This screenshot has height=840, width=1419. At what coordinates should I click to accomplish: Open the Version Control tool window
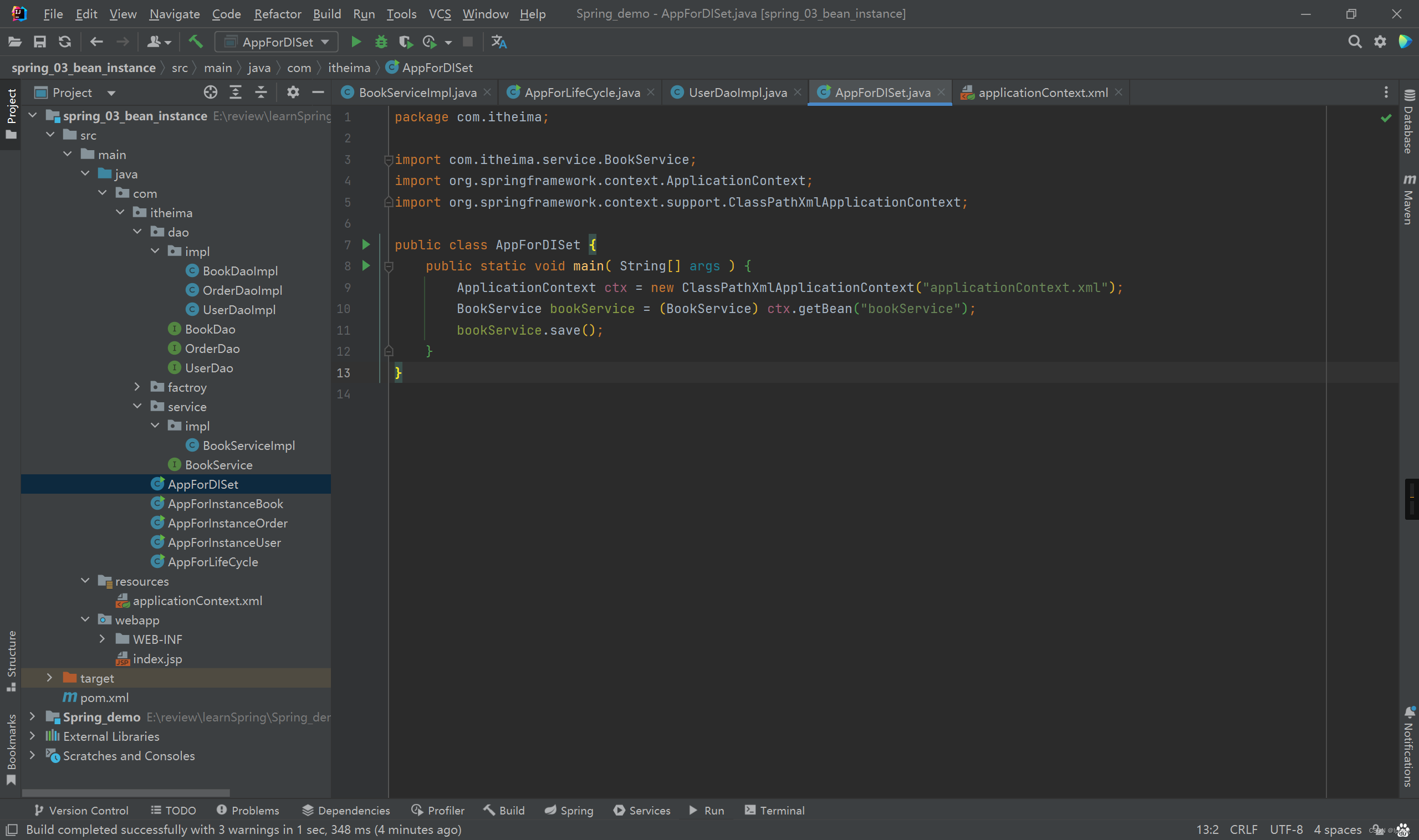(81, 810)
